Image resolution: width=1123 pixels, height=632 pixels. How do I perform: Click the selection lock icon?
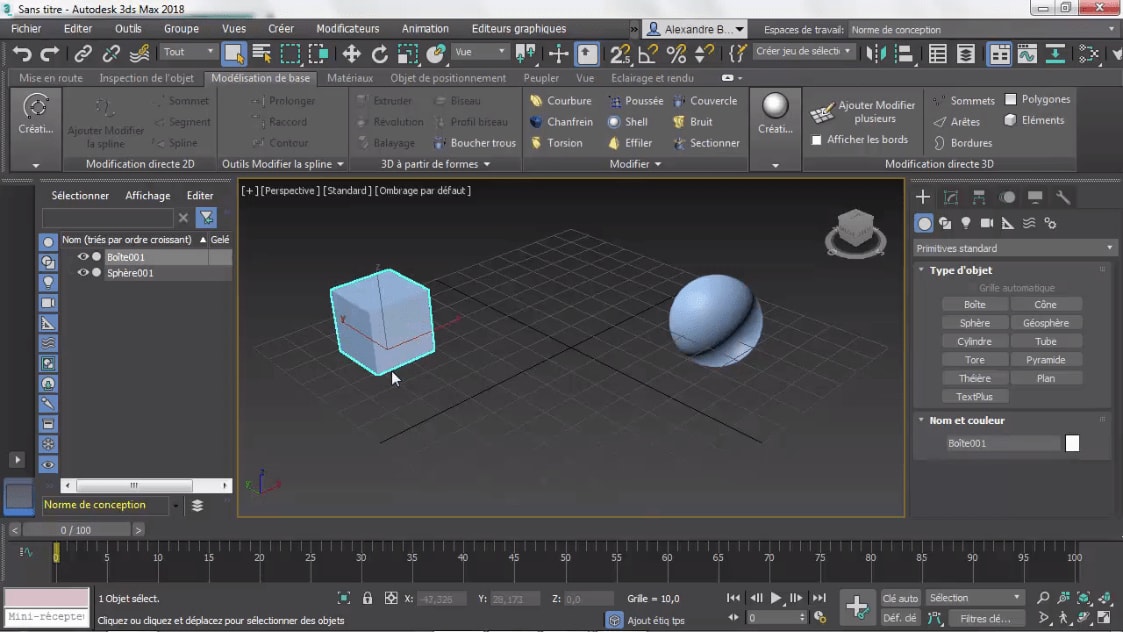click(367, 598)
